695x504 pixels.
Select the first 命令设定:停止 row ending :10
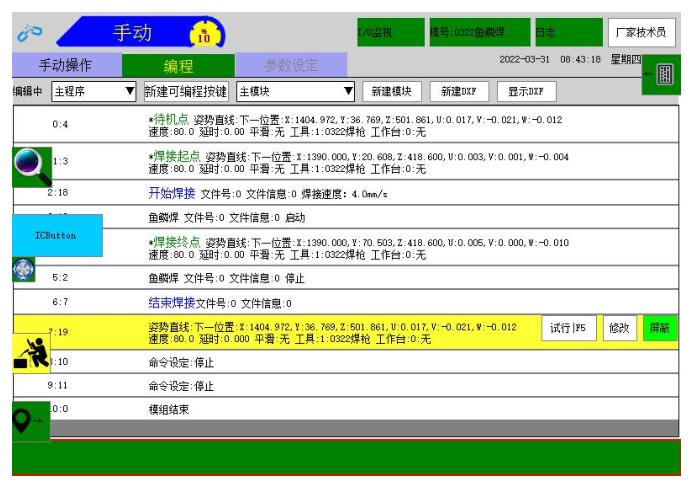click(346, 362)
